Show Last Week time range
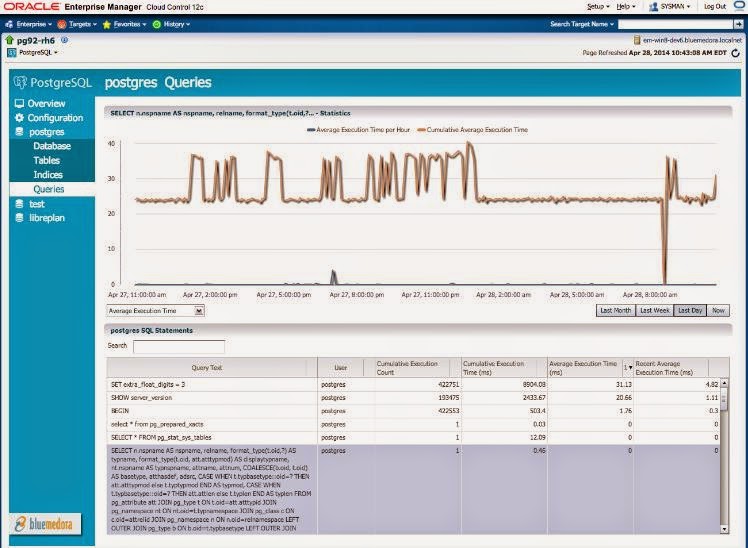Image resolution: width=748 pixels, height=548 pixels. tap(654, 310)
